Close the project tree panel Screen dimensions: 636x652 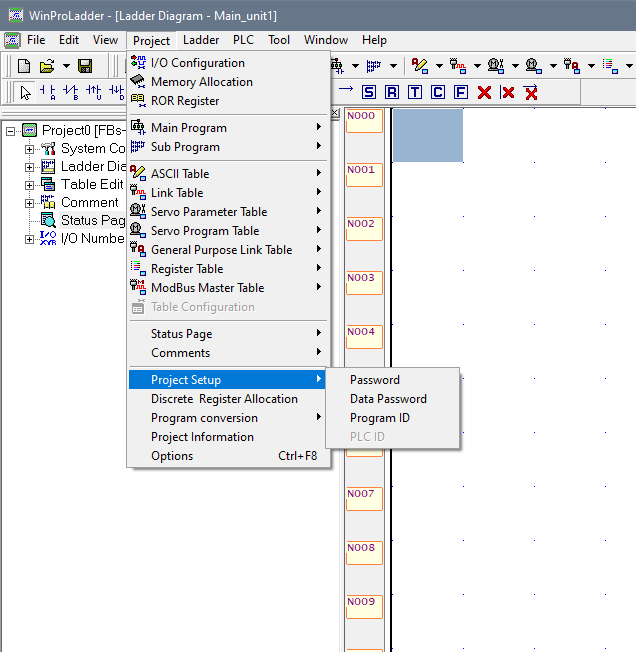(x=335, y=113)
